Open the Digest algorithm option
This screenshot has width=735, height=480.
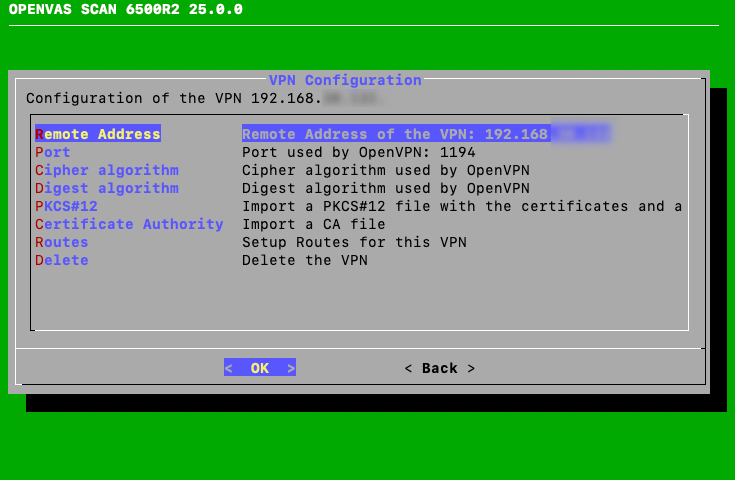(106, 188)
